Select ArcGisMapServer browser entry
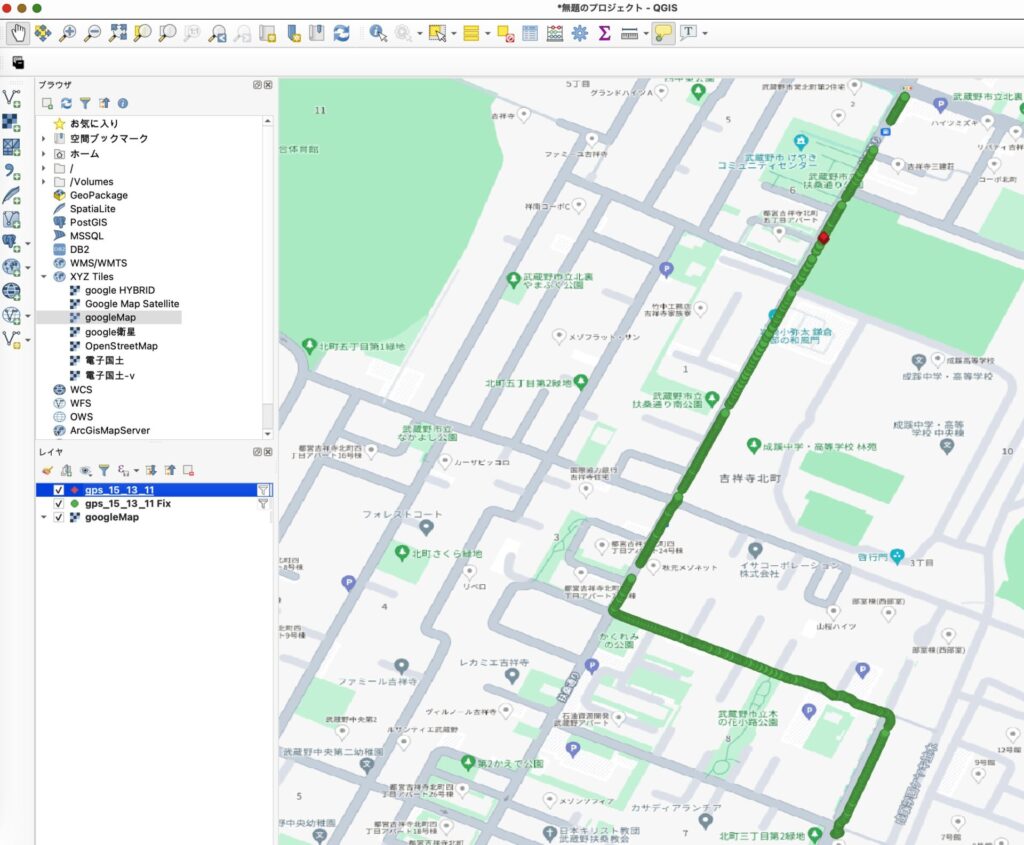This screenshot has width=1024, height=845. (110, 430)
